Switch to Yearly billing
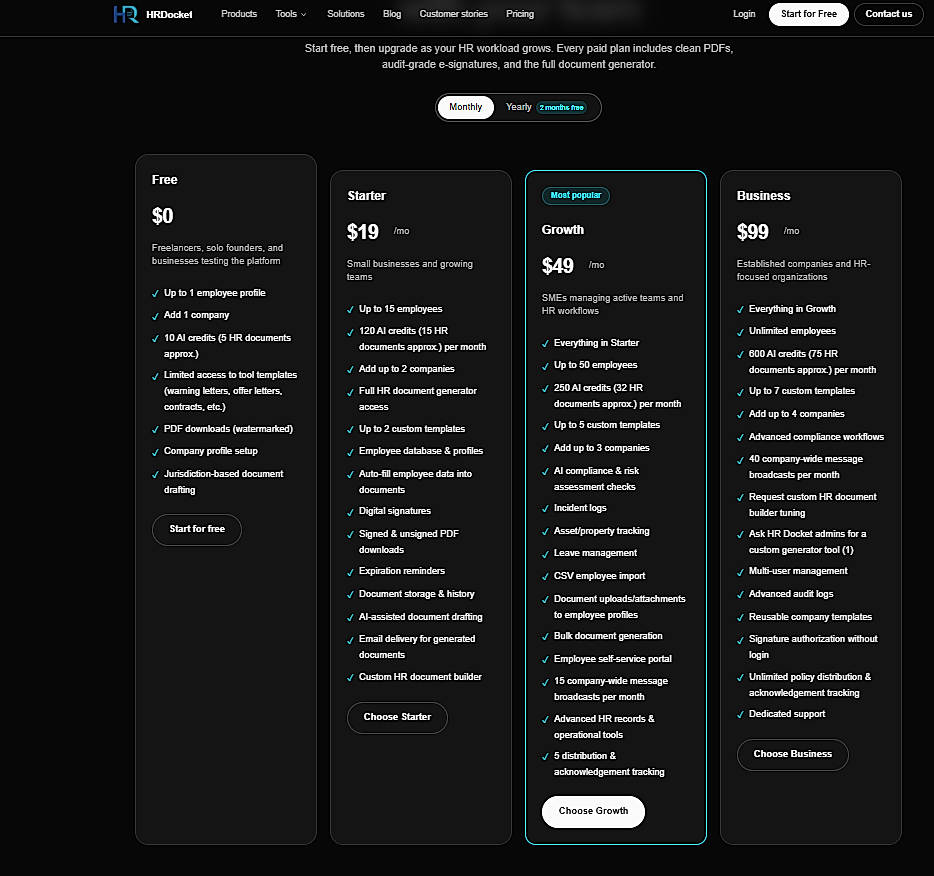Image resolution: width=934 pixels, height=876 pixels. pos(518,107)
